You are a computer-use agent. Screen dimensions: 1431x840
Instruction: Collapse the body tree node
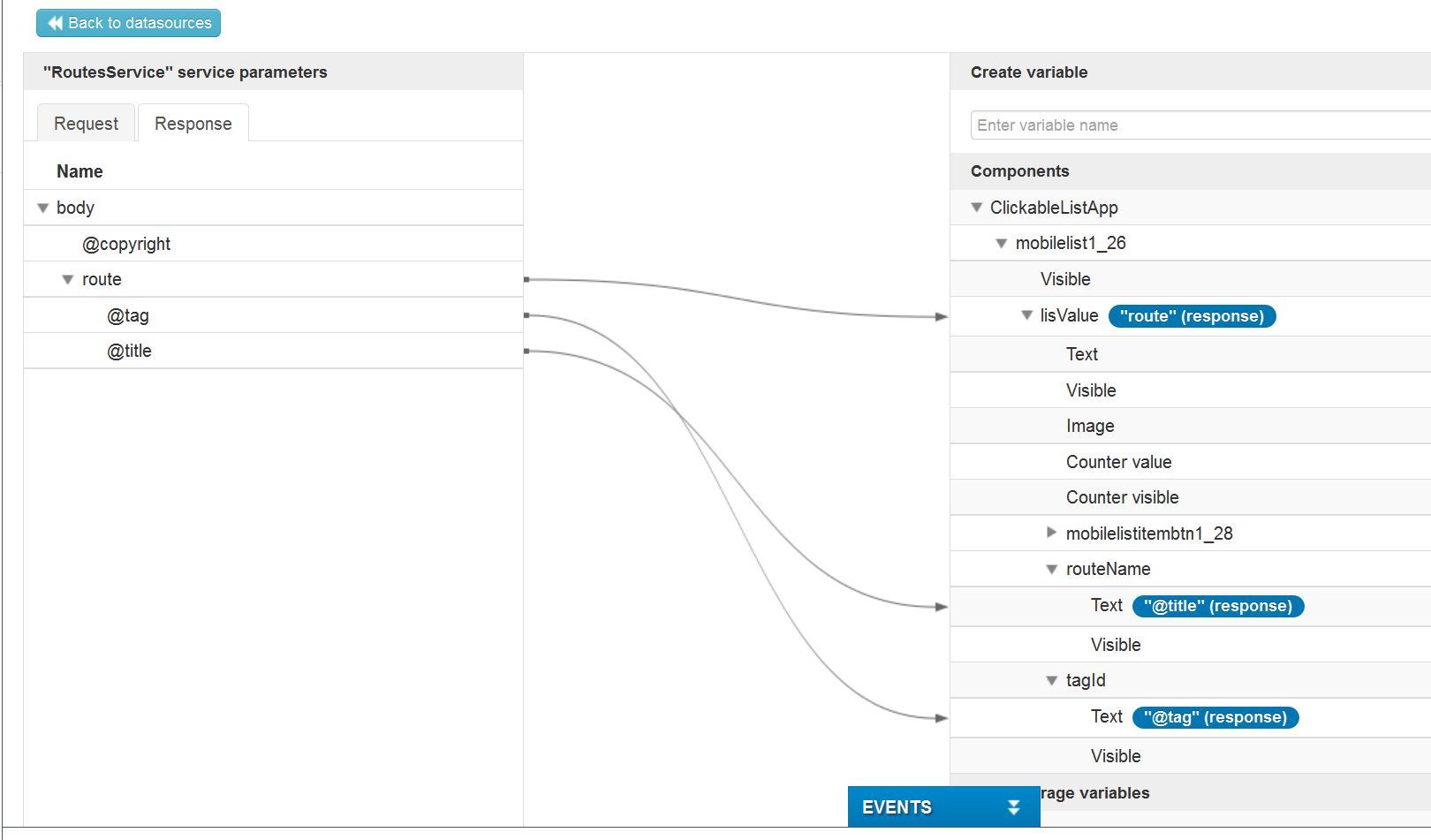tap(42, 208)
